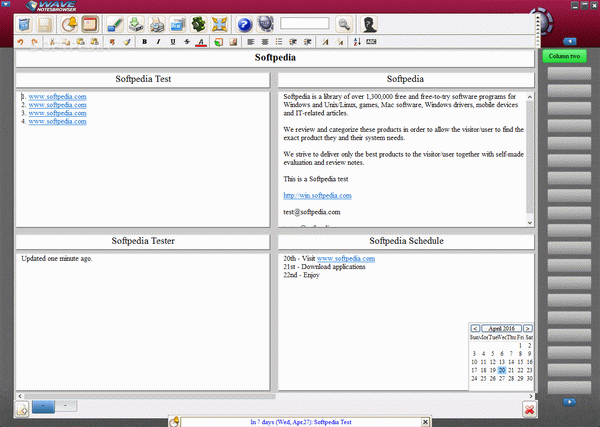The height and width of the screenshot is (427, 600).
Task: Select the blue page tab at bottom
Action: 43,406
